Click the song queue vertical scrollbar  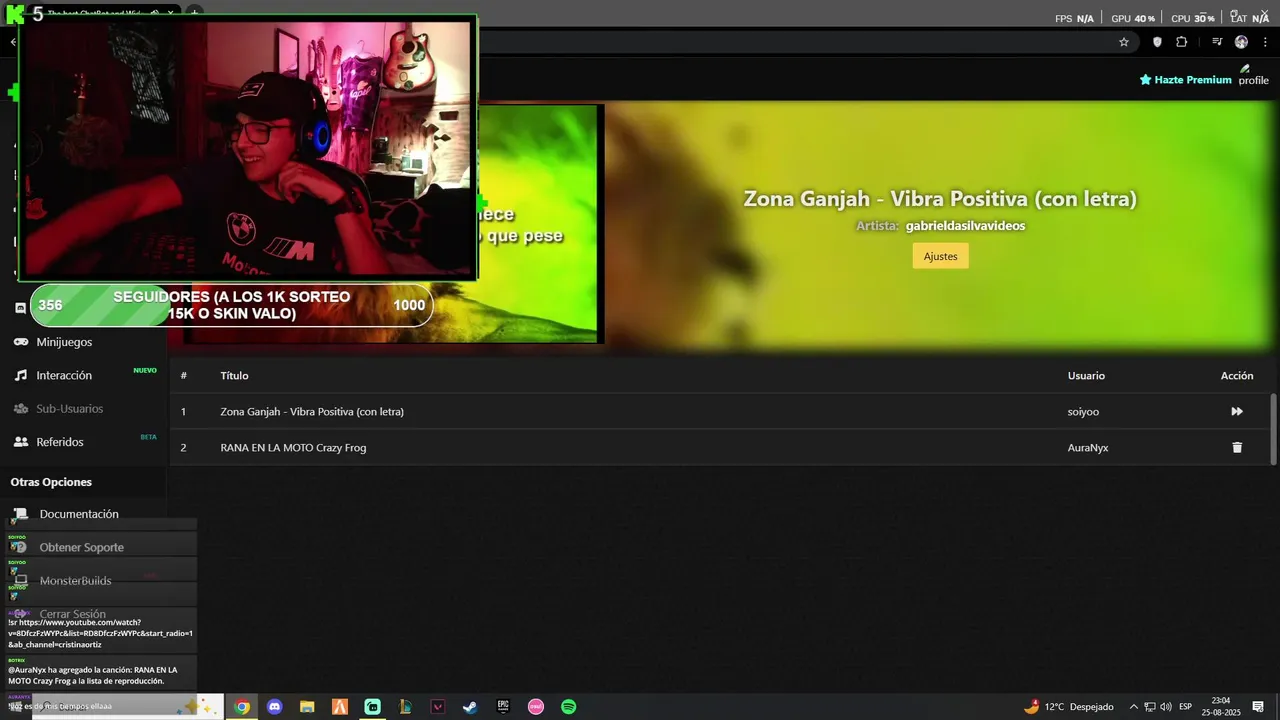tap(1273, 428)
